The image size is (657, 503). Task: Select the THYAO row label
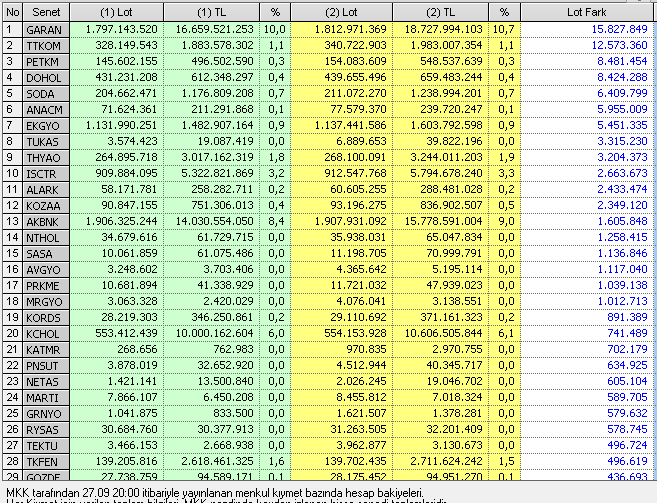pyautogui.click(x=46, y=158)
